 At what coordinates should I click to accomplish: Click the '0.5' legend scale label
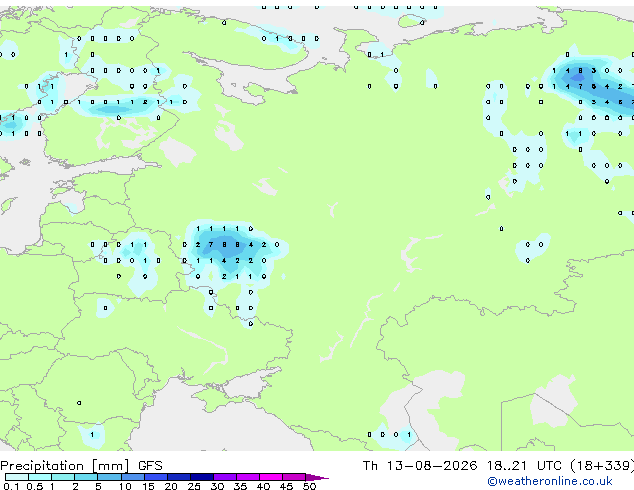[34, 486]
